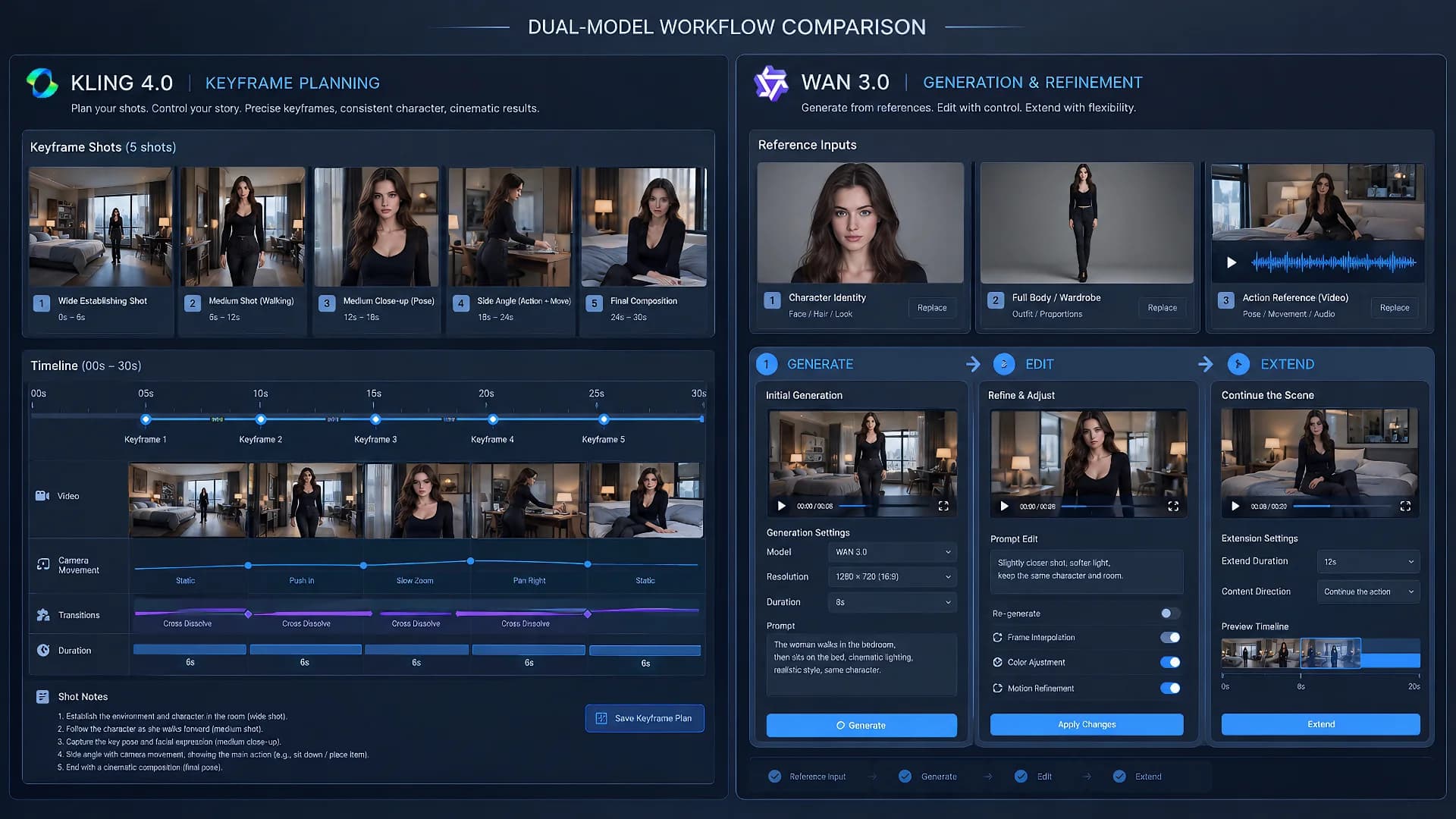Click the Duration track clock icon

(x=43, y=651)
